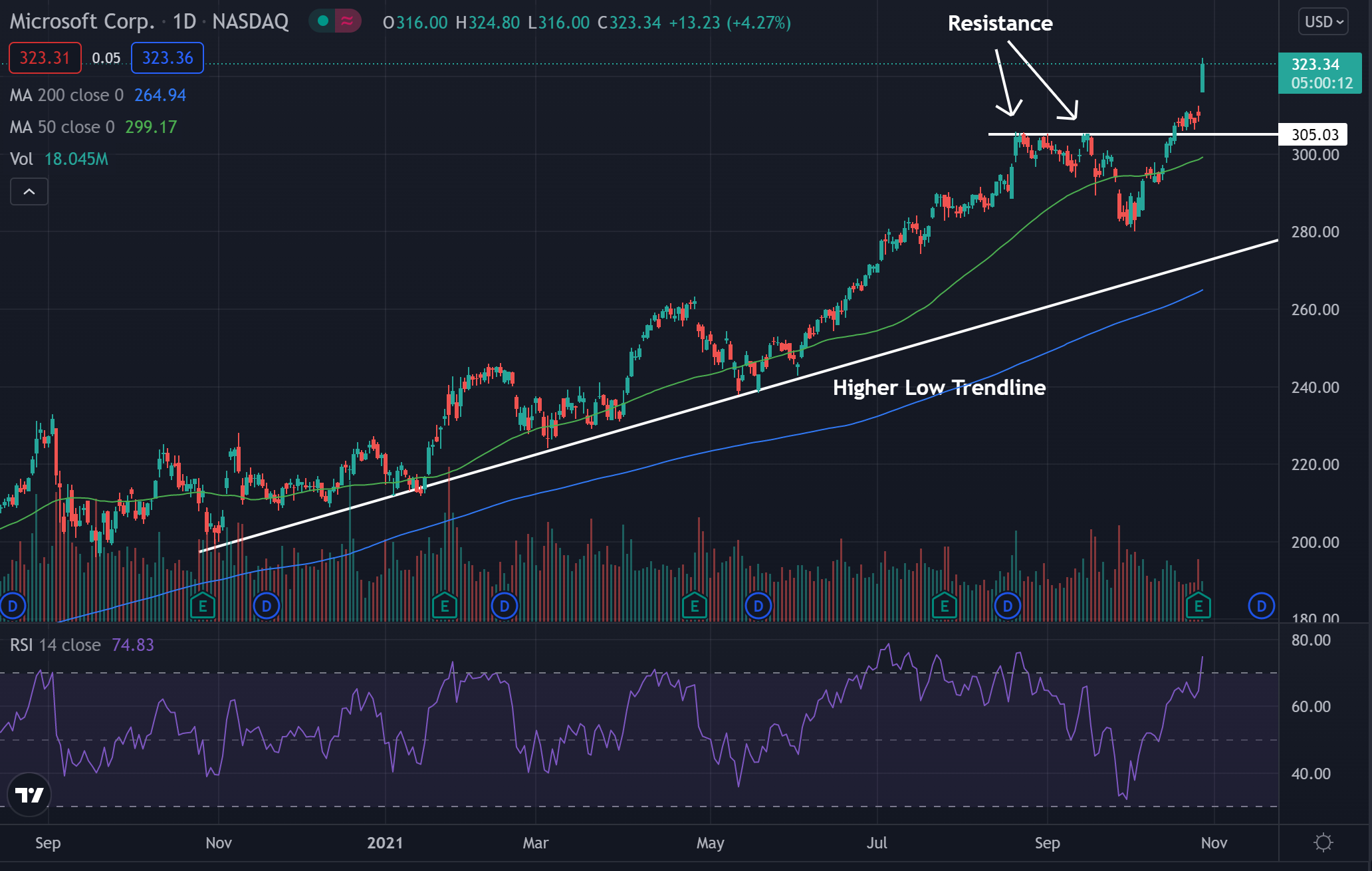Click the change value +13.23 (+4.27%)
This screenshot has width=1372, height=871.
pyautogui.click(x=730, y=23)
